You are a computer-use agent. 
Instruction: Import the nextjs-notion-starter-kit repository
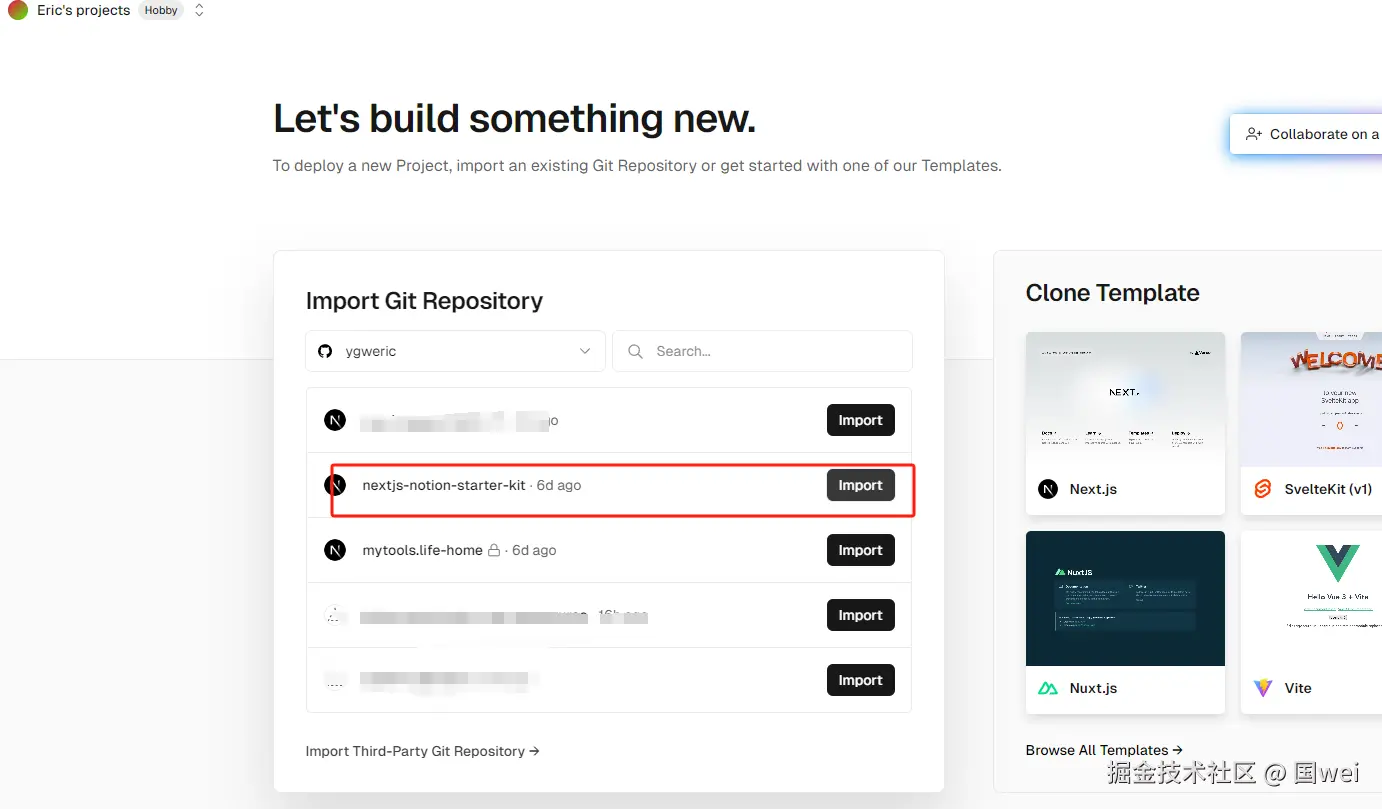(x=860, y=485)
